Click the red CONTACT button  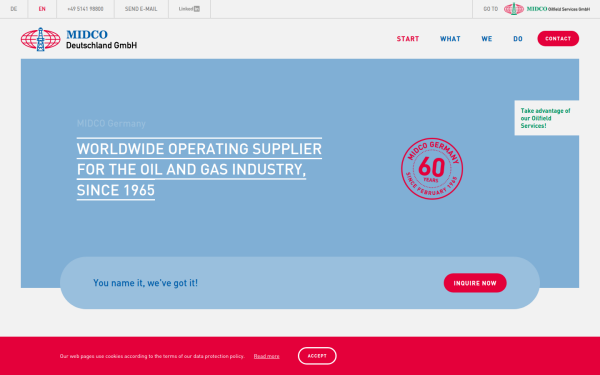point(558,39)
